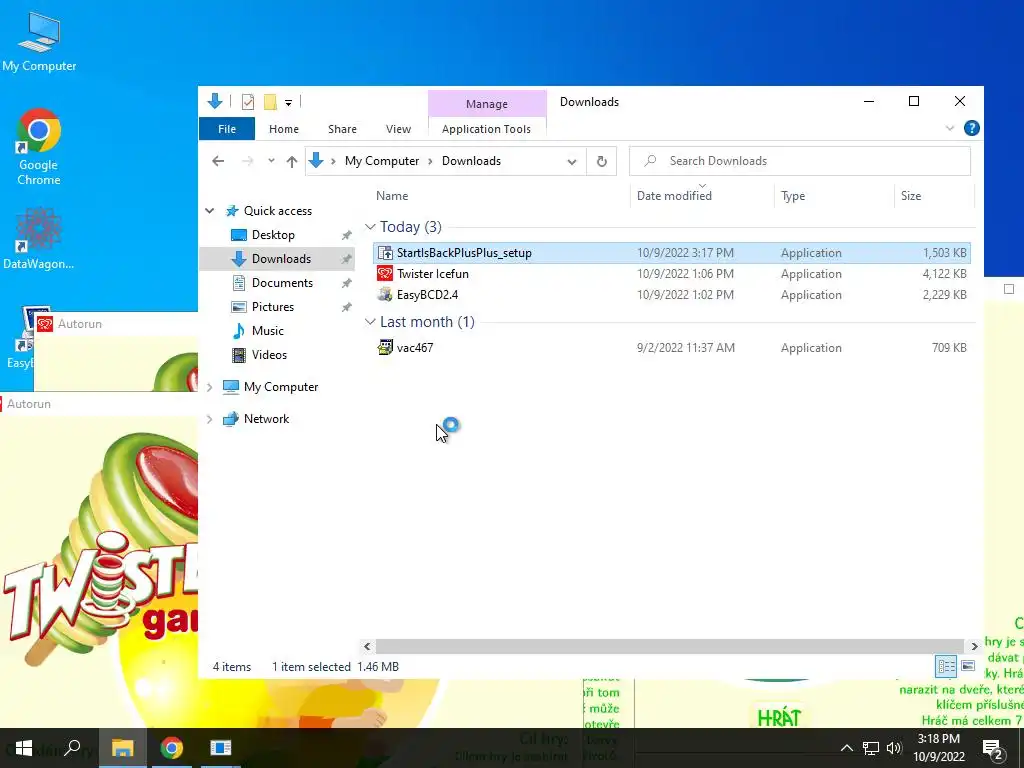Select vac467 file
The width and height of the screenshot is (1024, 768).
(x=671, y=348)
